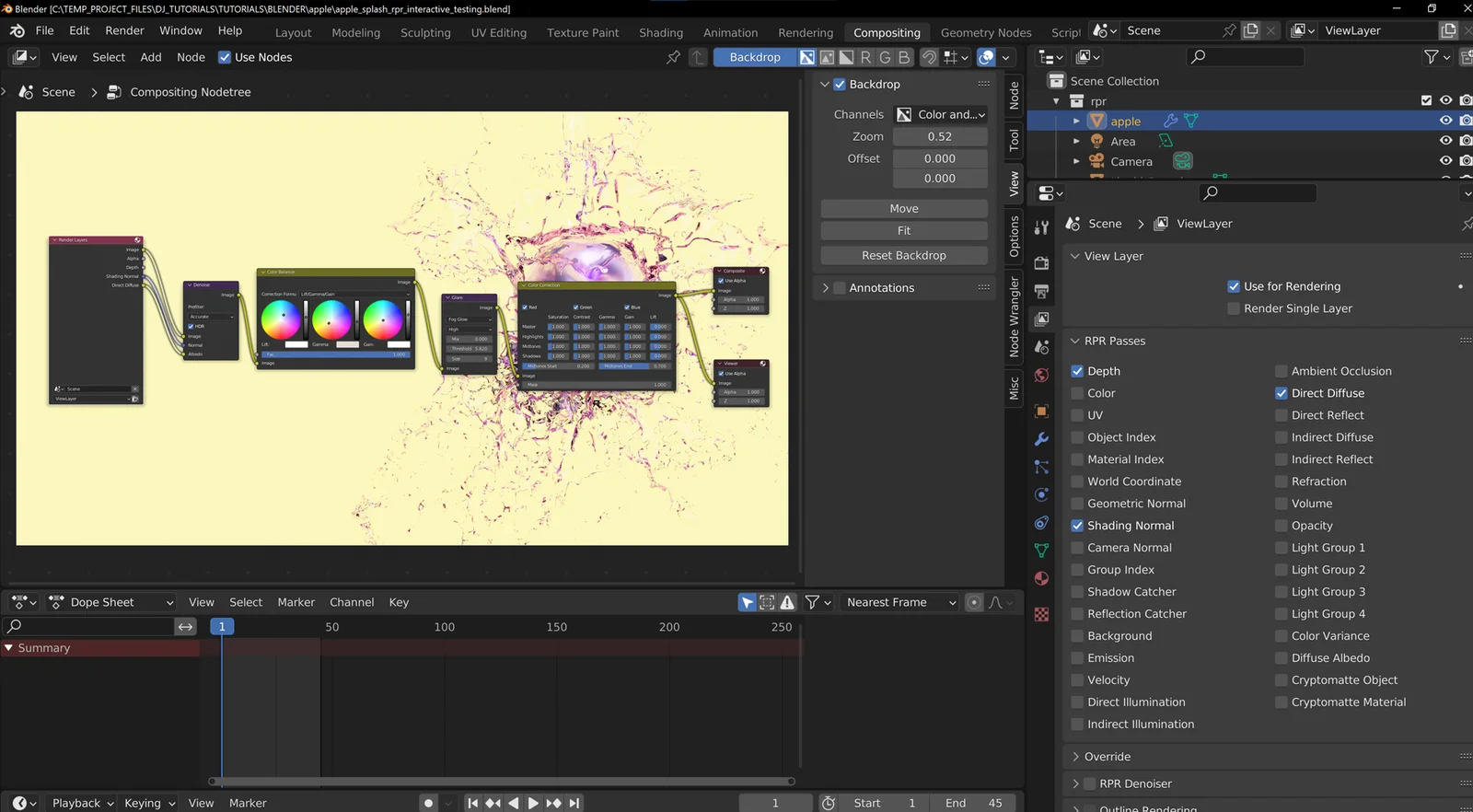This screenshot has height=812, width=1473.
Task: Select the G channel backdrop button
Action: coord(885,57)
